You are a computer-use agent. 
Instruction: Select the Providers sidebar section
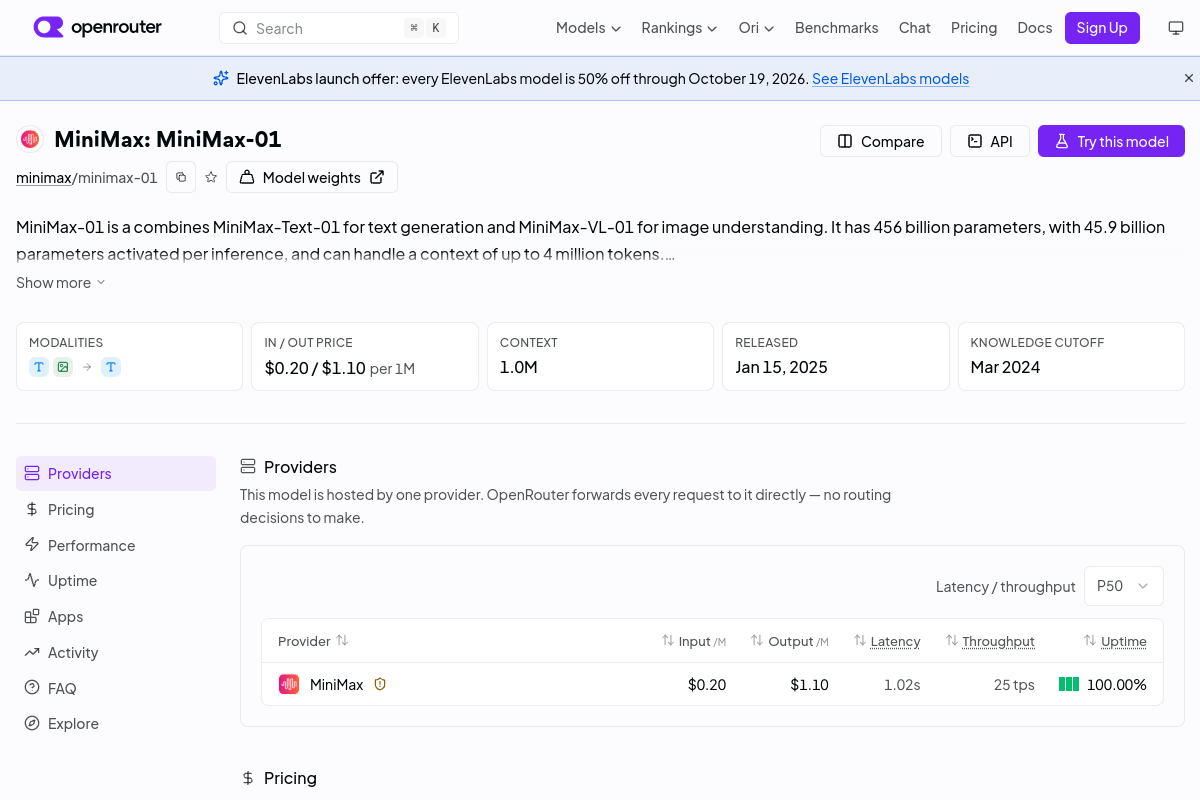pos(116,474)
